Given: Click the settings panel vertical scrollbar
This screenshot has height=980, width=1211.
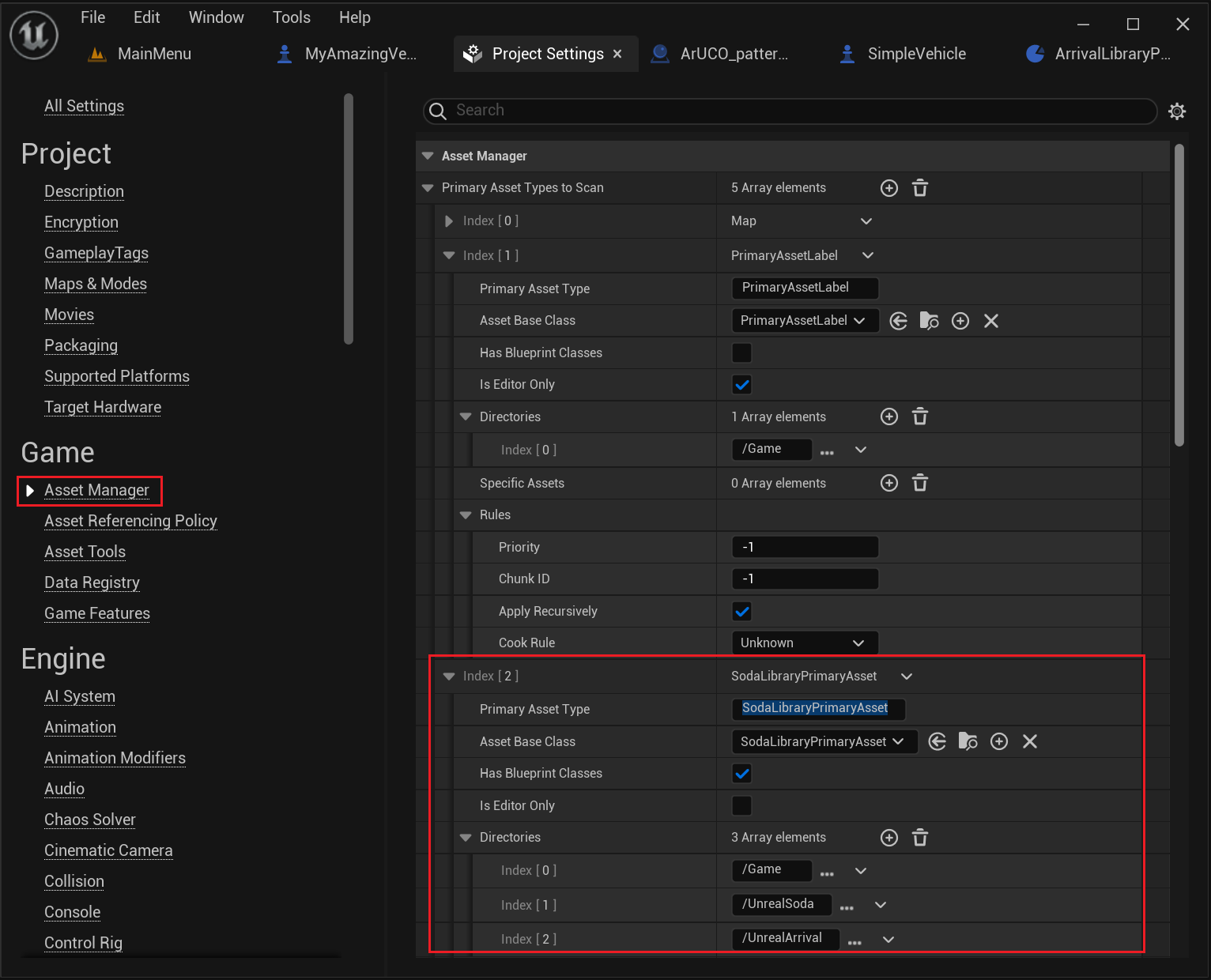Looking at the screenshot, I should (x=1179, y=295).
